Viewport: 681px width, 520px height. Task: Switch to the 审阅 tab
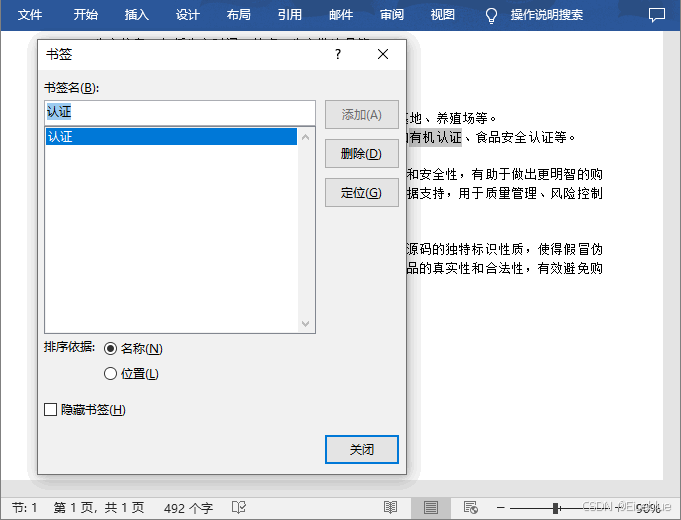tap(392, 15)
